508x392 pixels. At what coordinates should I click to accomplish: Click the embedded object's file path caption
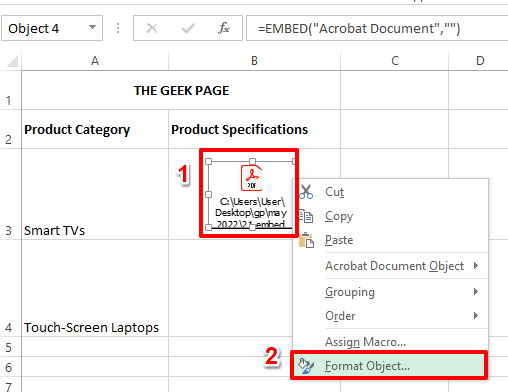pyautogui.click(x=251, y=212)
